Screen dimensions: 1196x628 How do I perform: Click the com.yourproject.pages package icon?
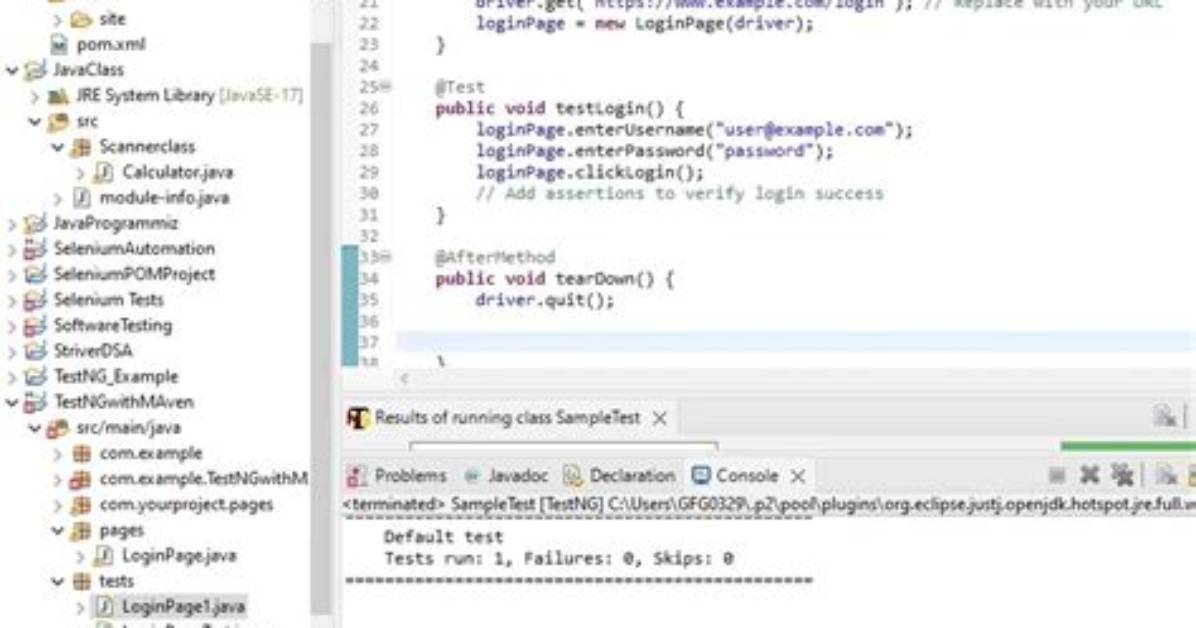pyautogui.click(x=81, y=504)
